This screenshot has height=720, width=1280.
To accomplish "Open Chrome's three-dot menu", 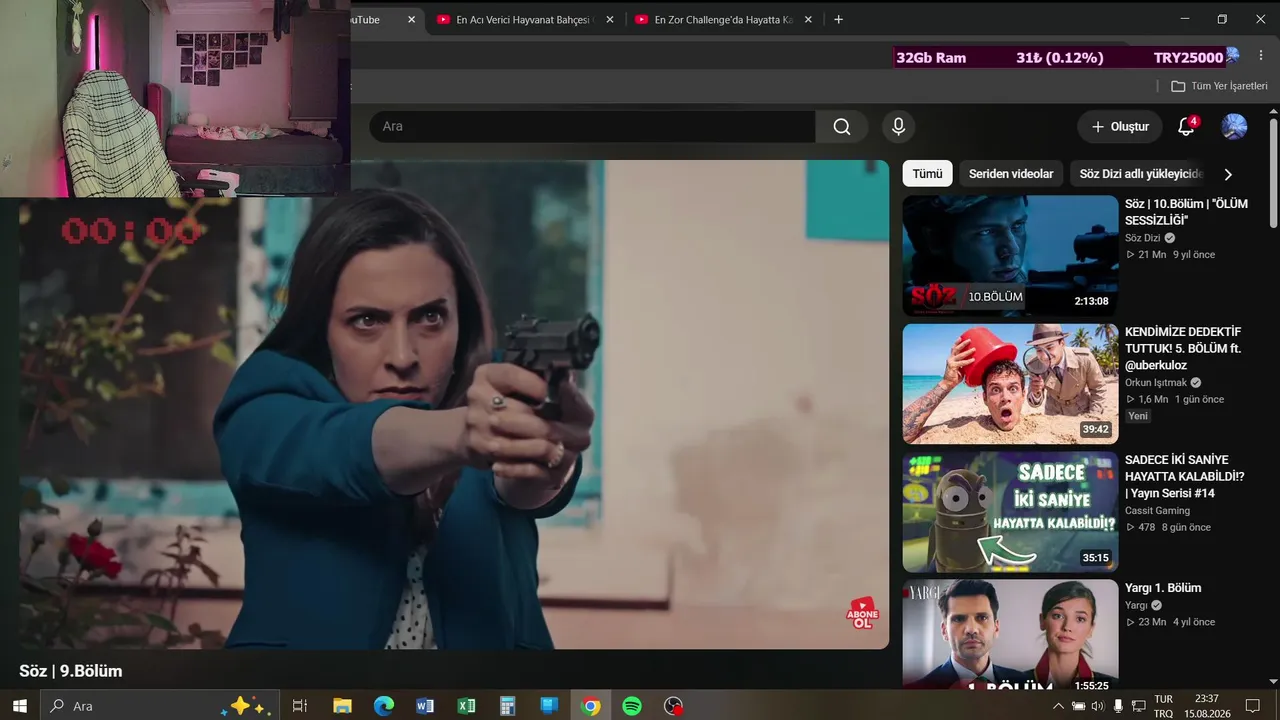I will (x=1261, y=56).
